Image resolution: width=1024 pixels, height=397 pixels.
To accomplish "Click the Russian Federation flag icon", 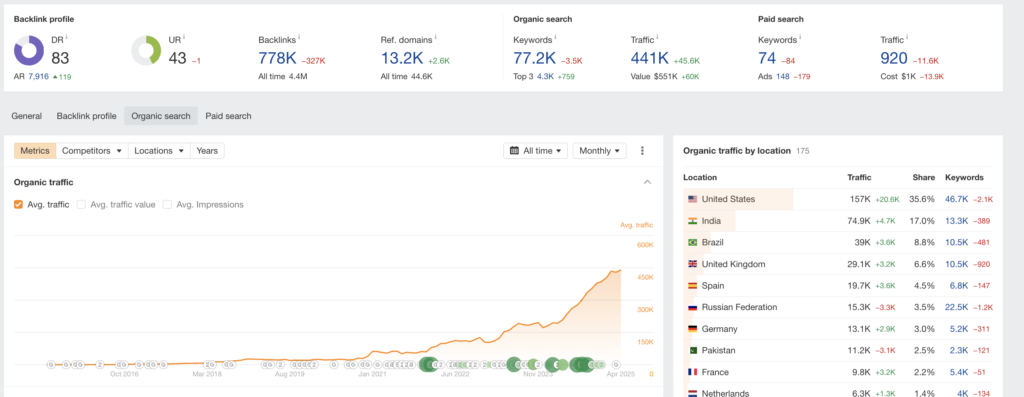I will [x=692, y=307].
